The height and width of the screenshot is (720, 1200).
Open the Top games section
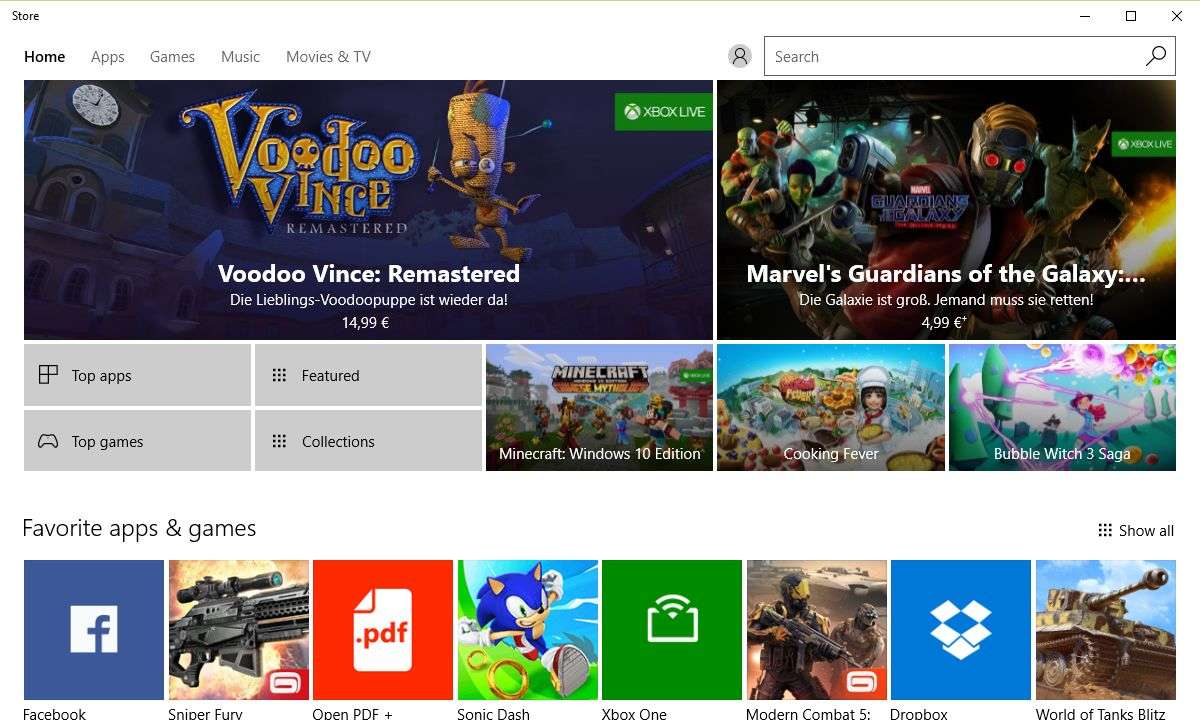137,441
